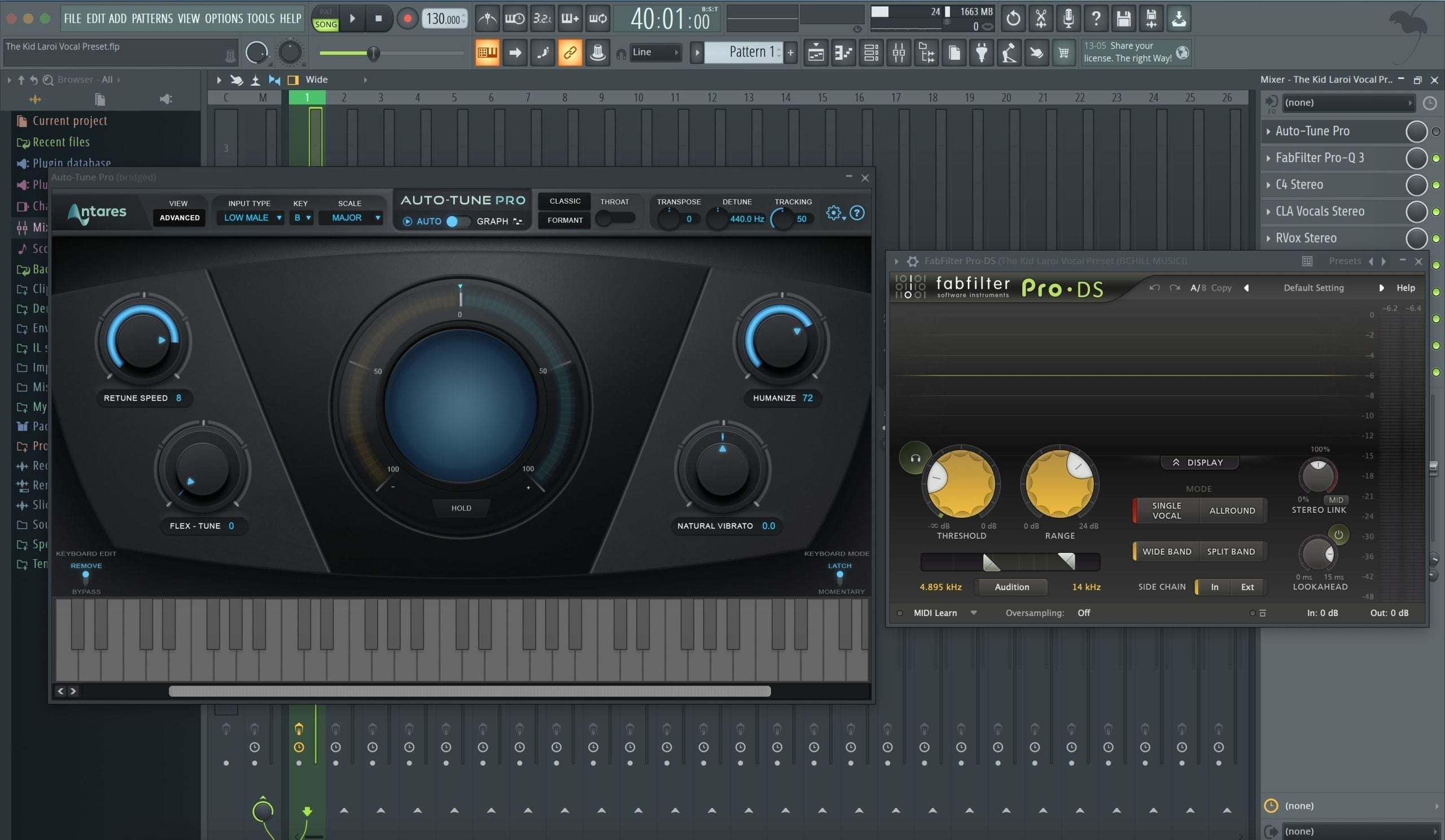Click the master volume slider in the toolbar

click(373, 52)
